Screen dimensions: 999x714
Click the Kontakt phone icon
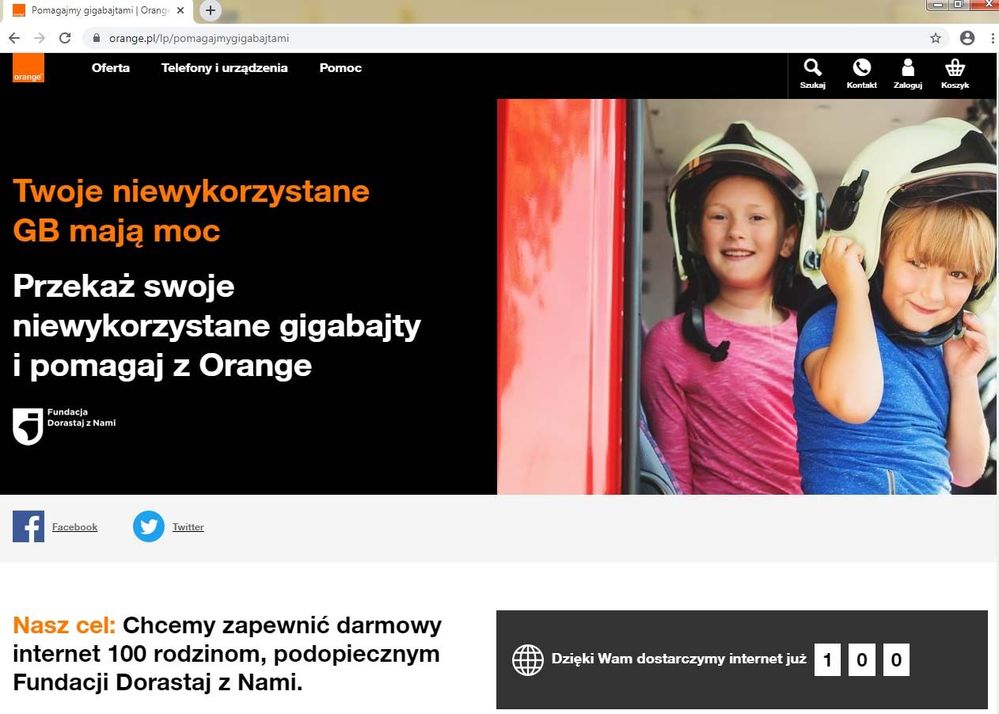[861, 68]
